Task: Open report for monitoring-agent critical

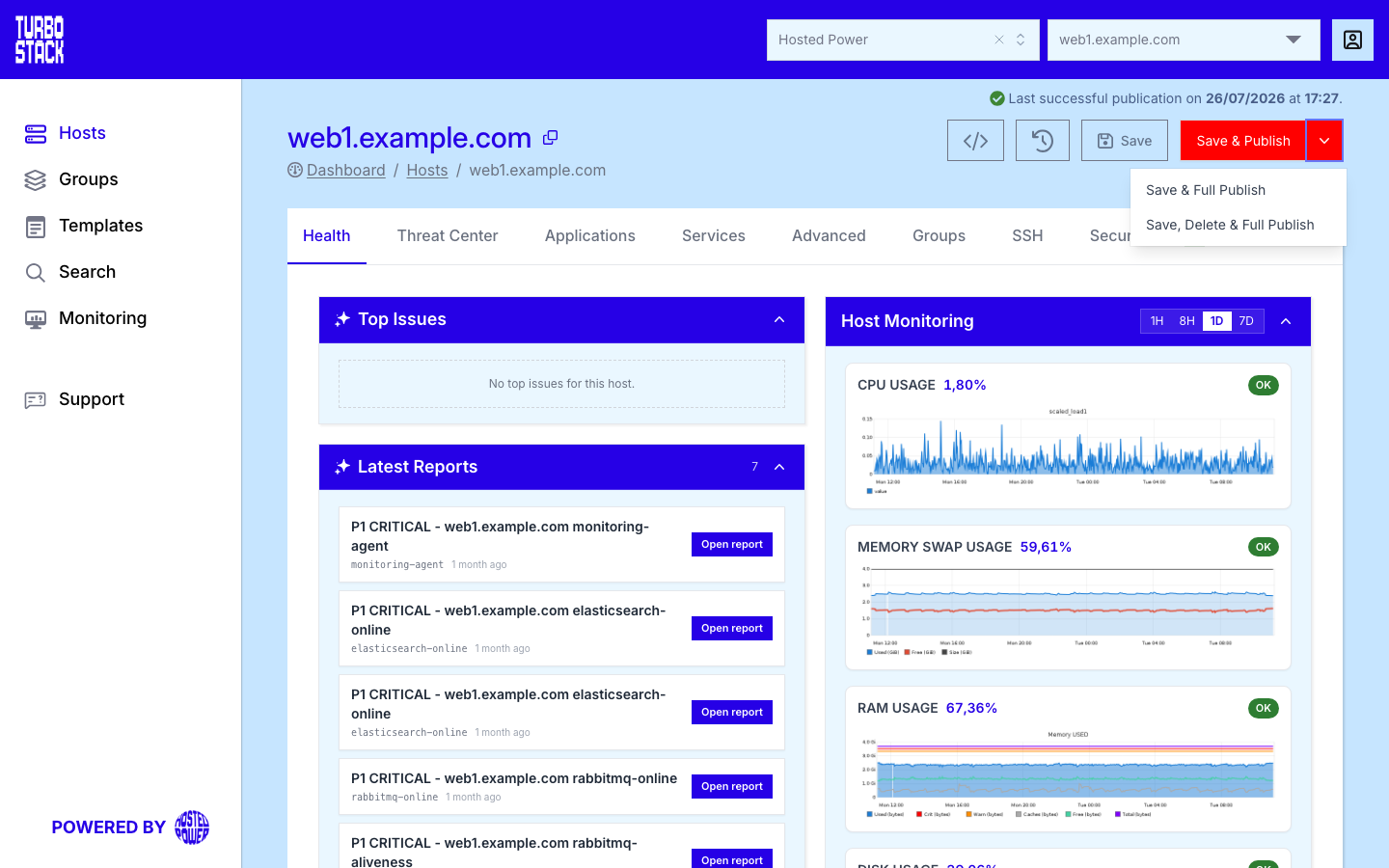Action: point(732,545)
